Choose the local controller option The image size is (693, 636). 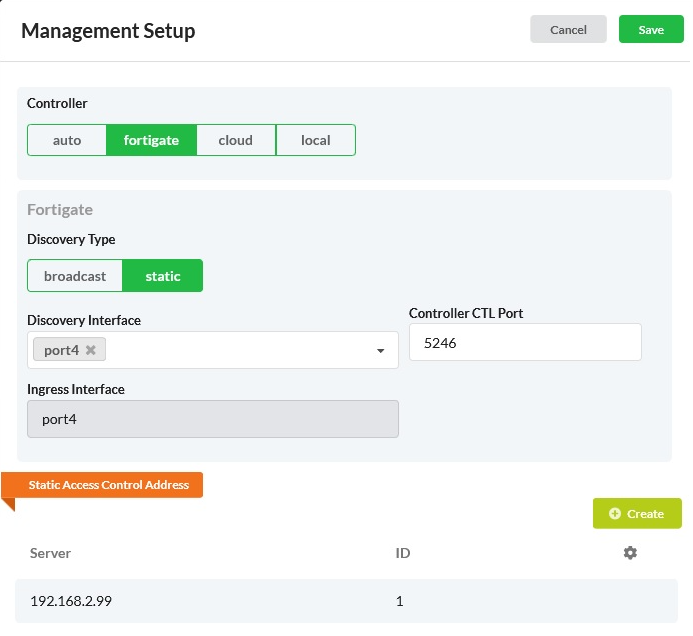pyautogui.click(x=315, y=140)
